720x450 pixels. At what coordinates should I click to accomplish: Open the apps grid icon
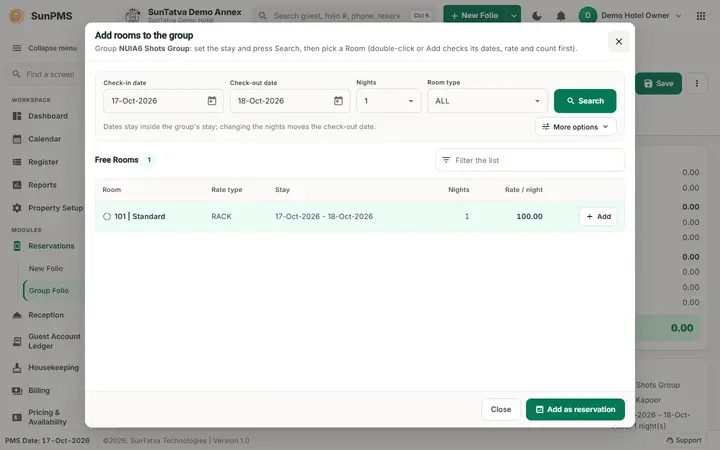pos(701,16)
